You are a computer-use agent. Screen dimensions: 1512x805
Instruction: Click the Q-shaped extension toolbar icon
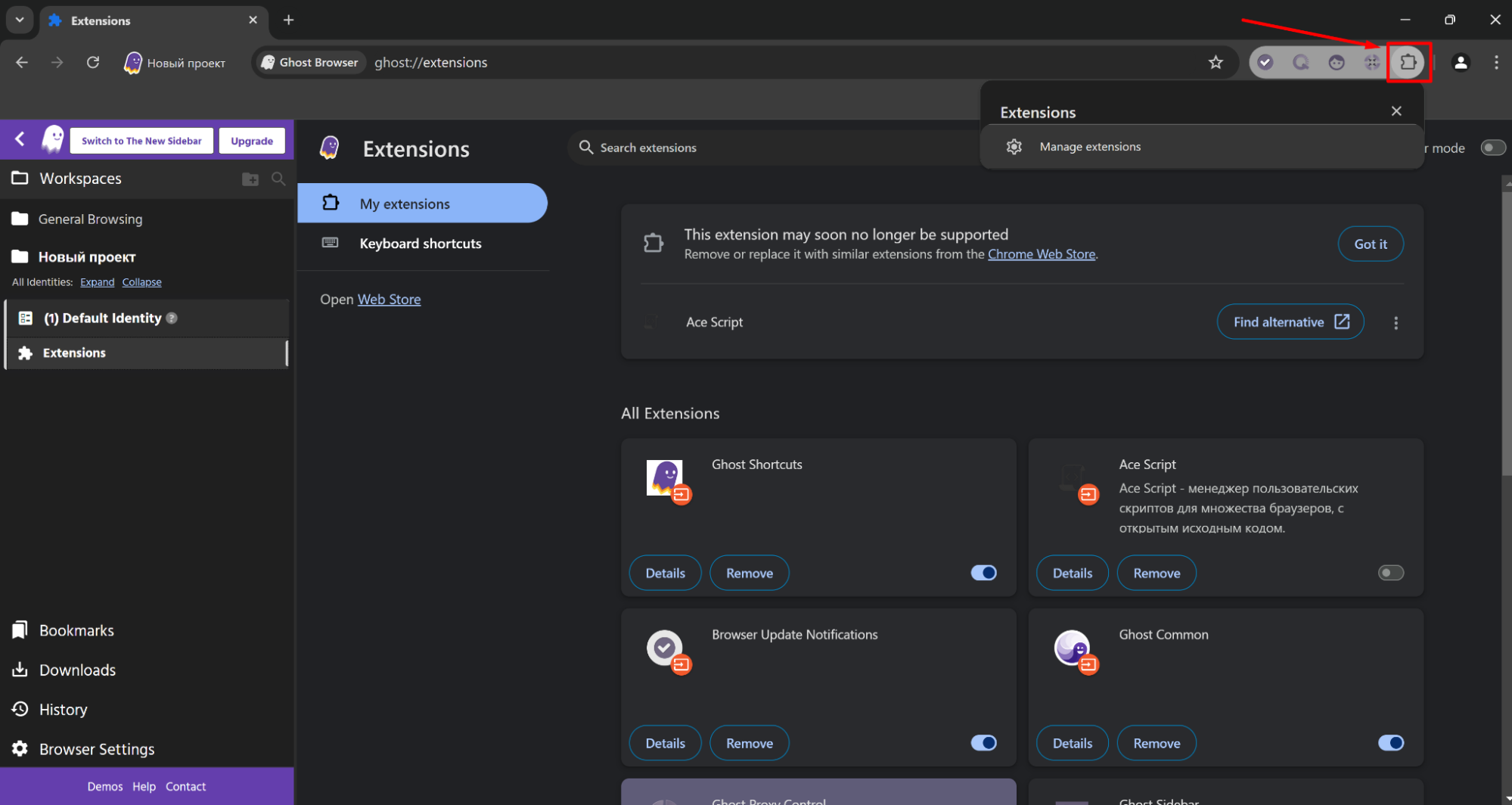click(1301, 62)
